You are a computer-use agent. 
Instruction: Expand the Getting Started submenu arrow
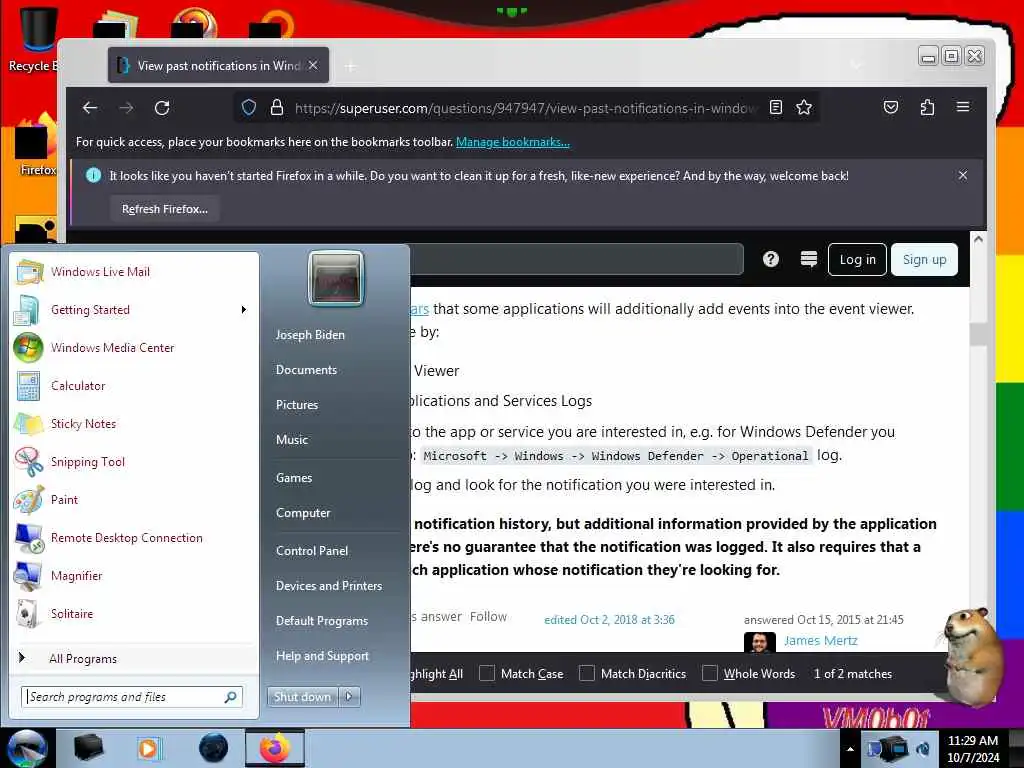point(244,310)
